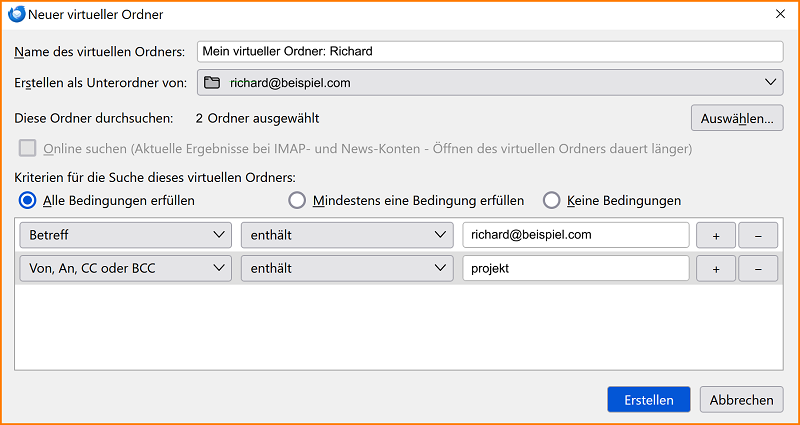Close the Neuer virtueller Ordner dialog

(780, 14)
